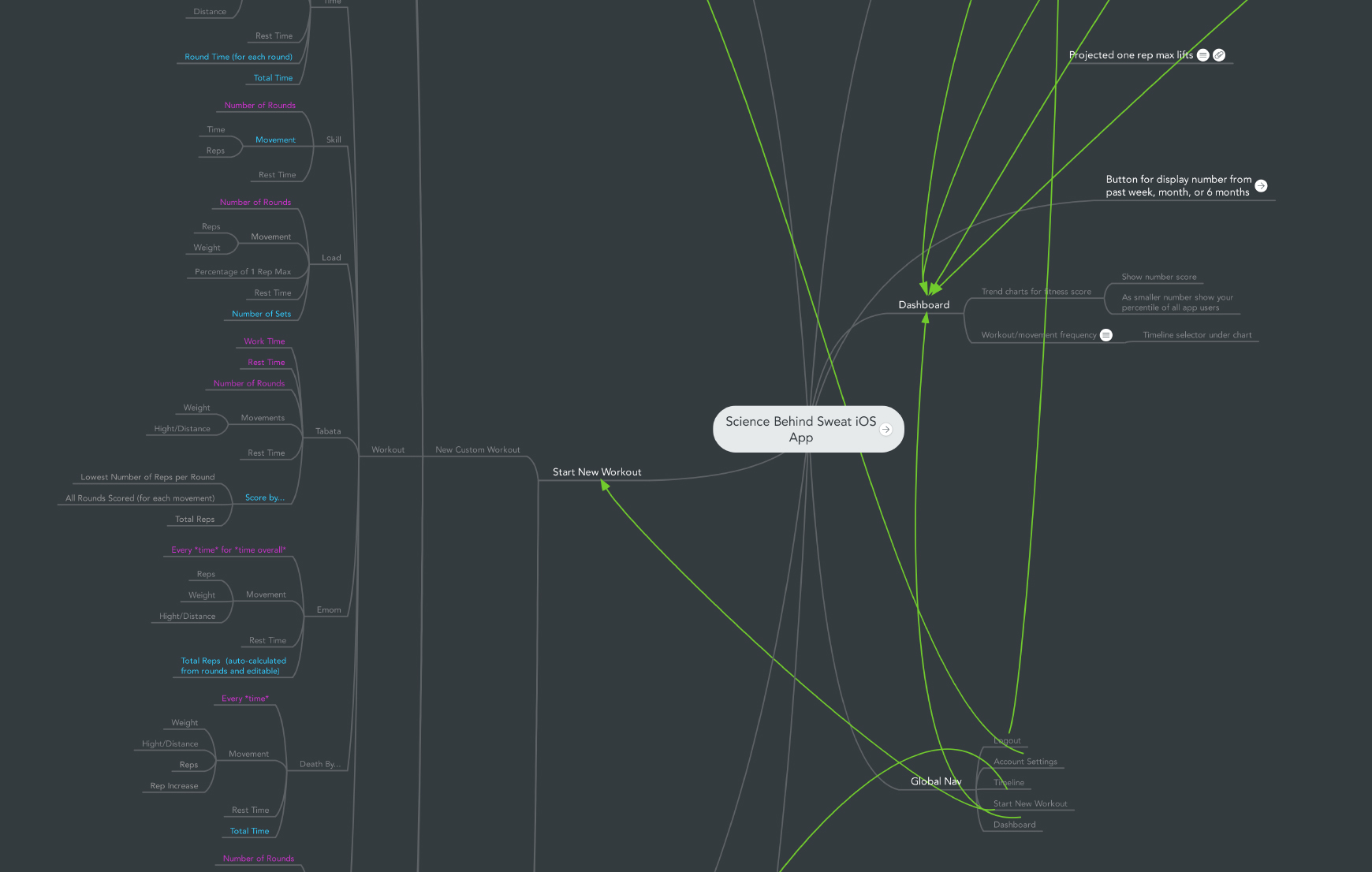Select the central Science Behind Sweat iOS App node

coord(808,429)
